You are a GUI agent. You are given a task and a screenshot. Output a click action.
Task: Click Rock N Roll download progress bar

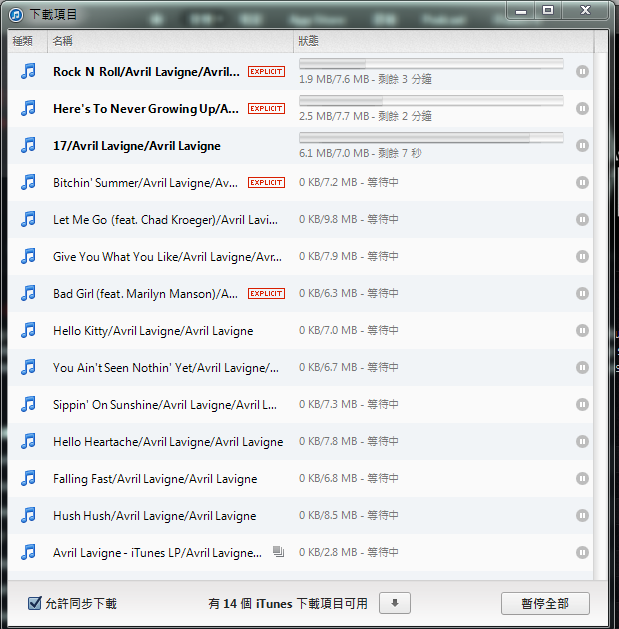(431, 63)
